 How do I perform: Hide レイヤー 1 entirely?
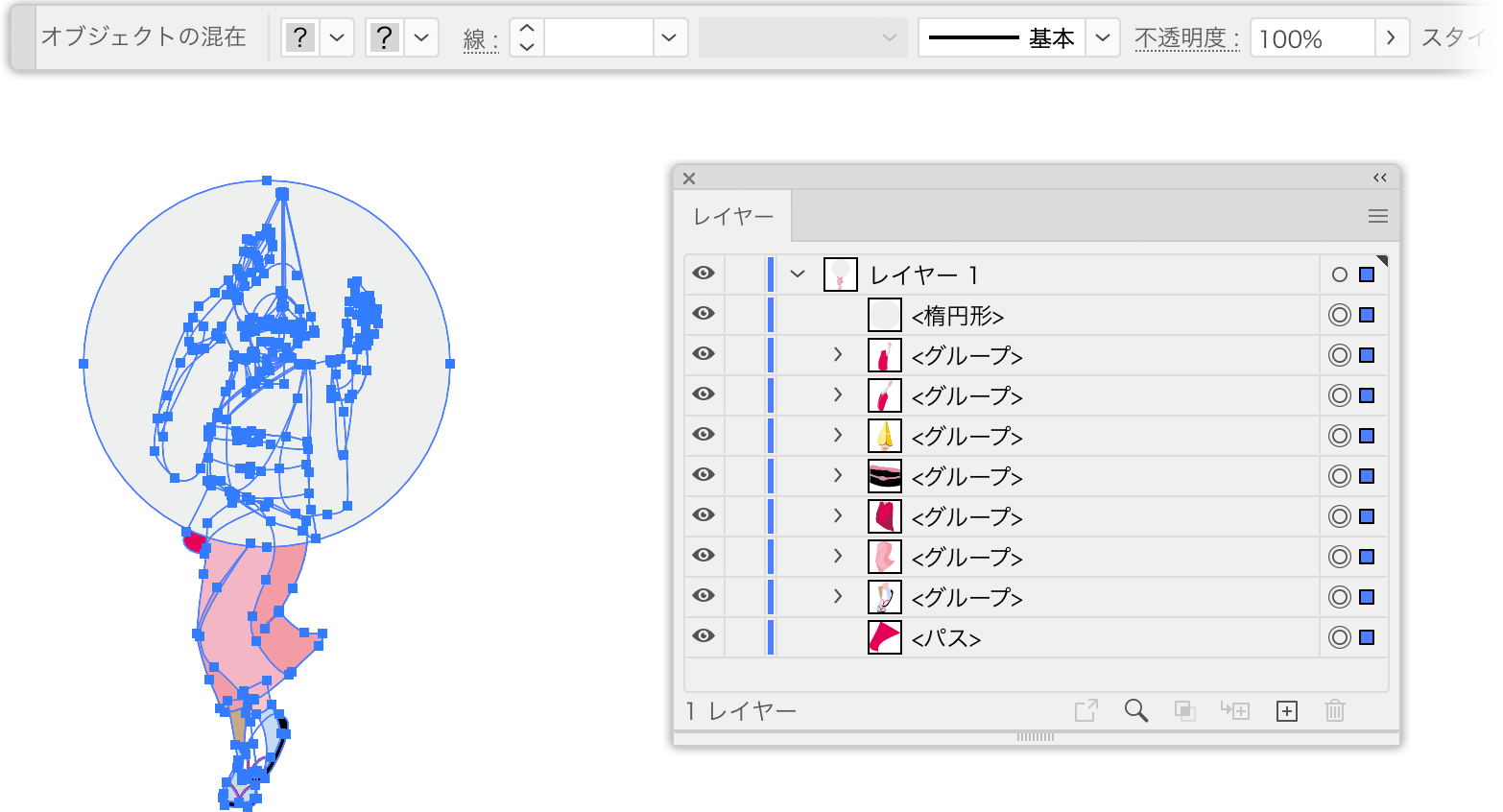pyautogui.click(x=704, y=274)
